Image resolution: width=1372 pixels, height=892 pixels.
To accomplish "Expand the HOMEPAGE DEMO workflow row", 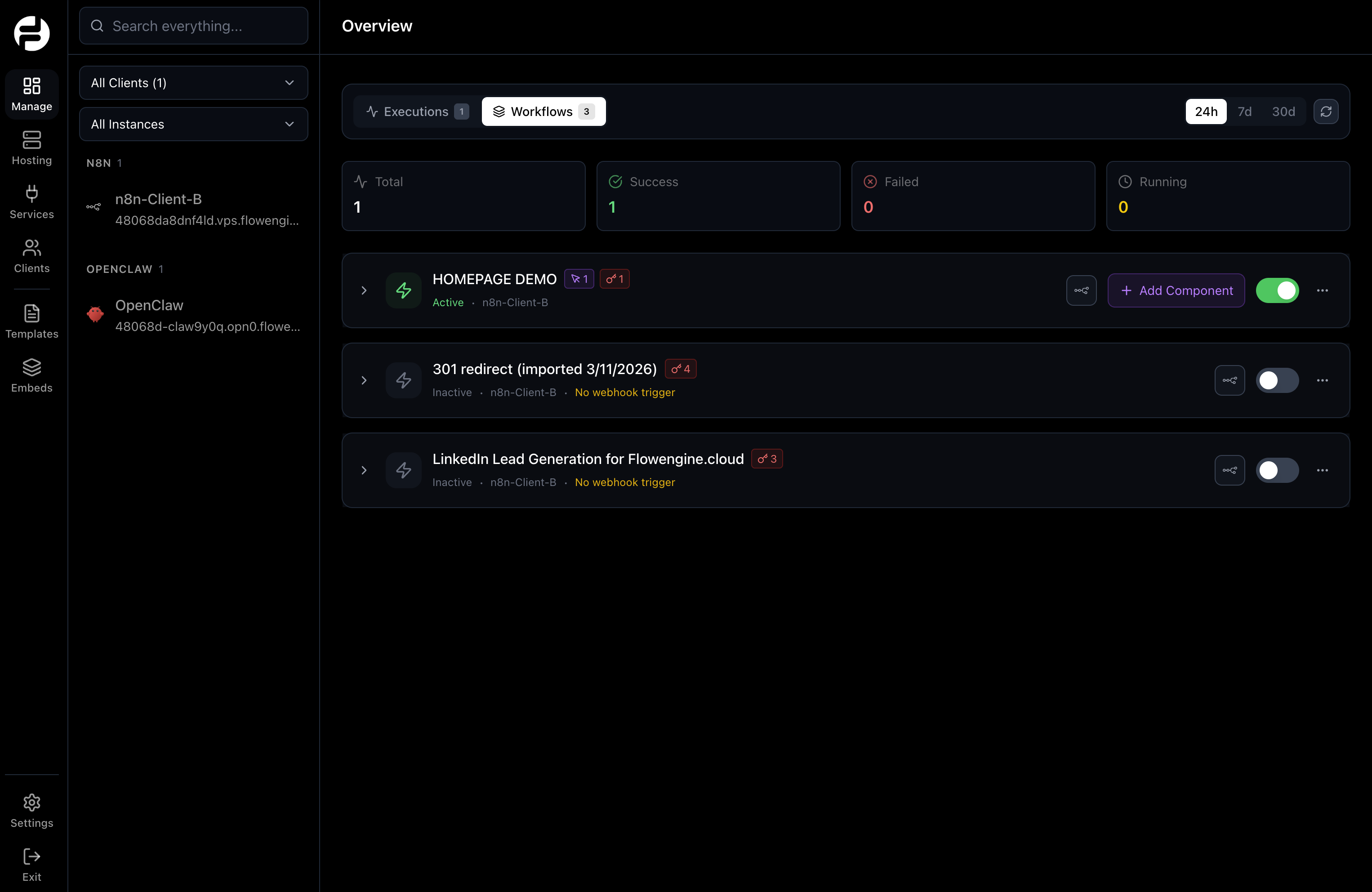I will (x=364, y=290).
